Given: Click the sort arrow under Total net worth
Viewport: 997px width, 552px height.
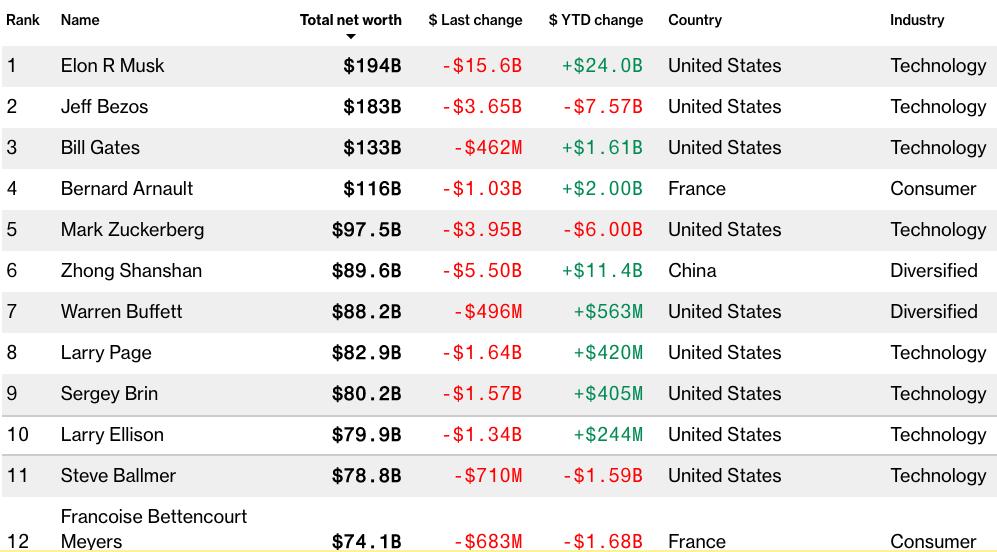Looking at the screenshot, I should tap(351, 37).
